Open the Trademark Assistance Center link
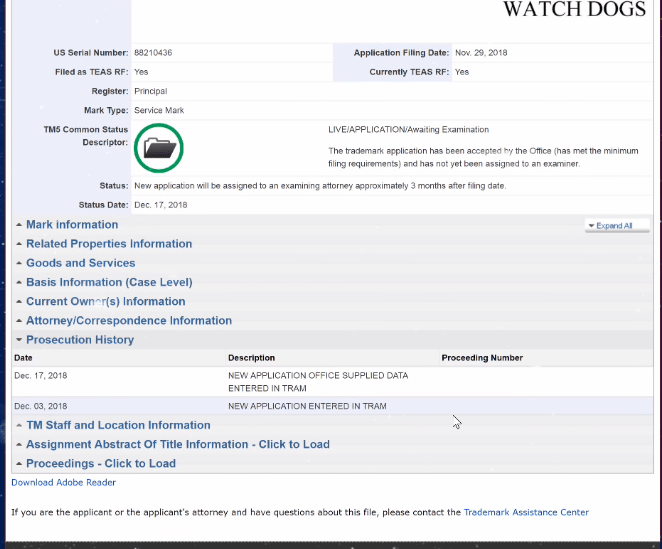Image resolution: width=662 pixels, height=549 pixels. (526, 512)
